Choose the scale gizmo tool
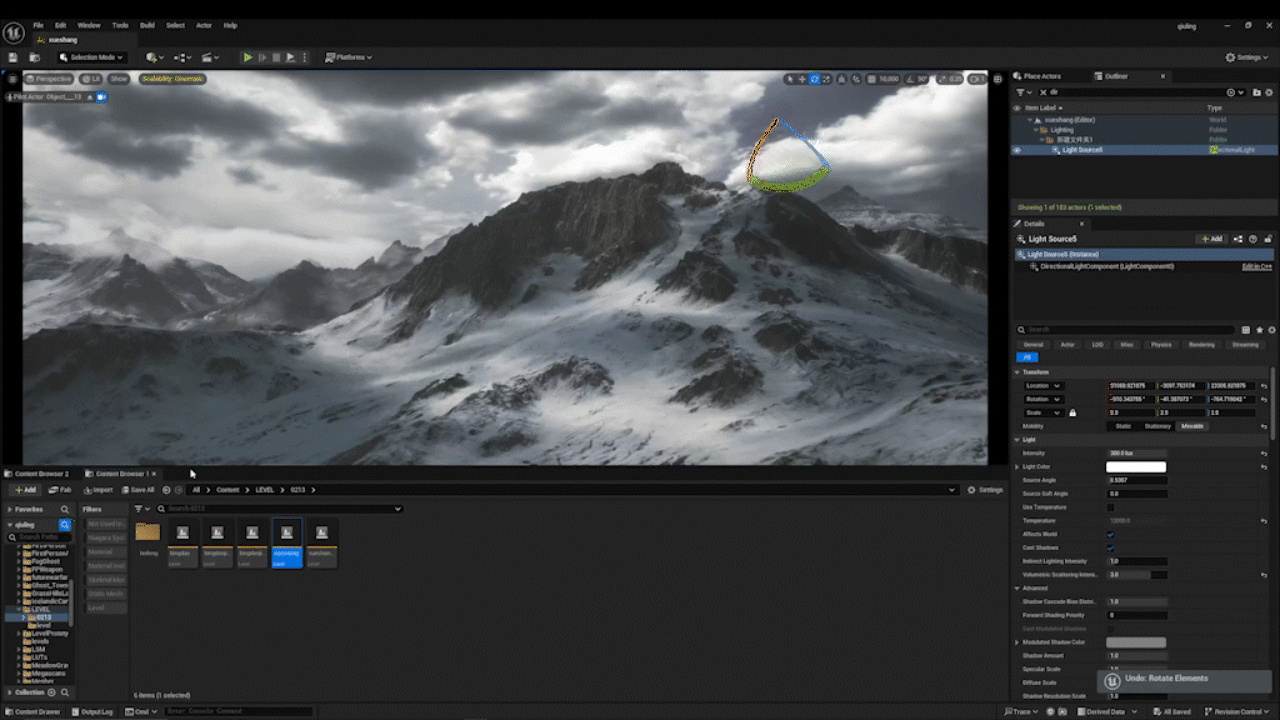Viewport: 1280px width, 720px height. point(827,79)
